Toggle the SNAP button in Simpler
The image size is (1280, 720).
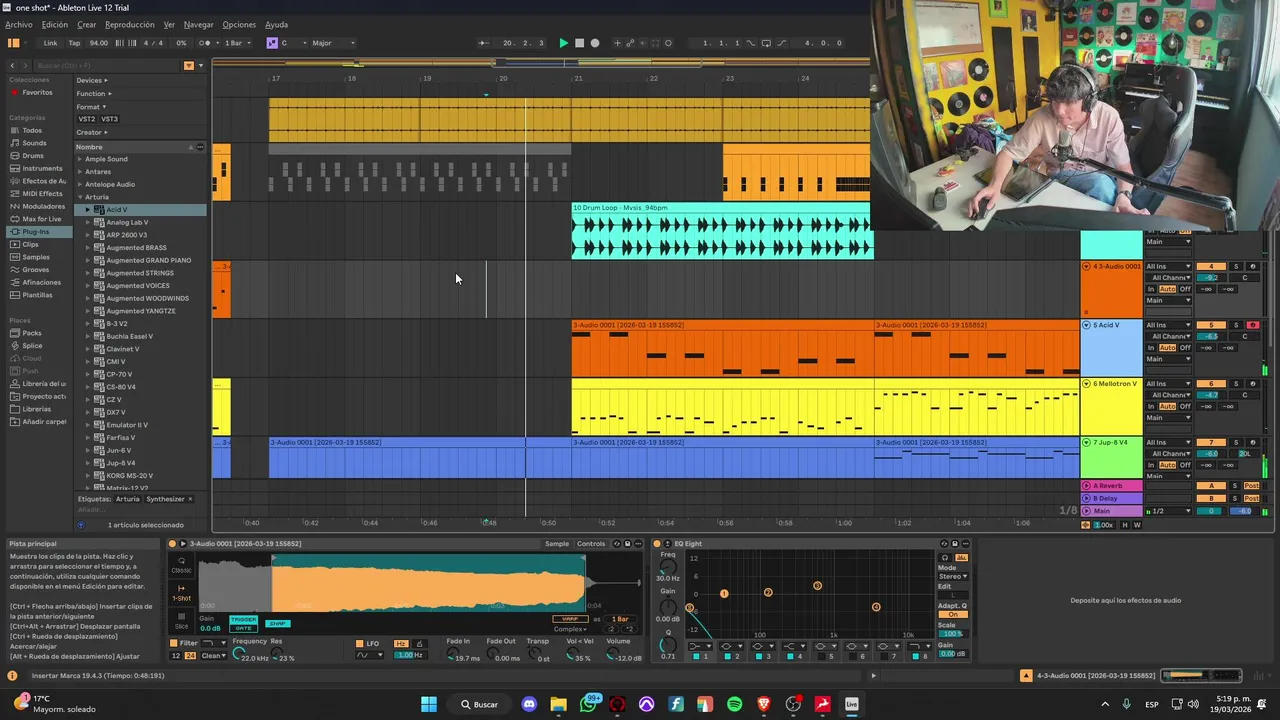pyautogui.click(x=277, y=623)
